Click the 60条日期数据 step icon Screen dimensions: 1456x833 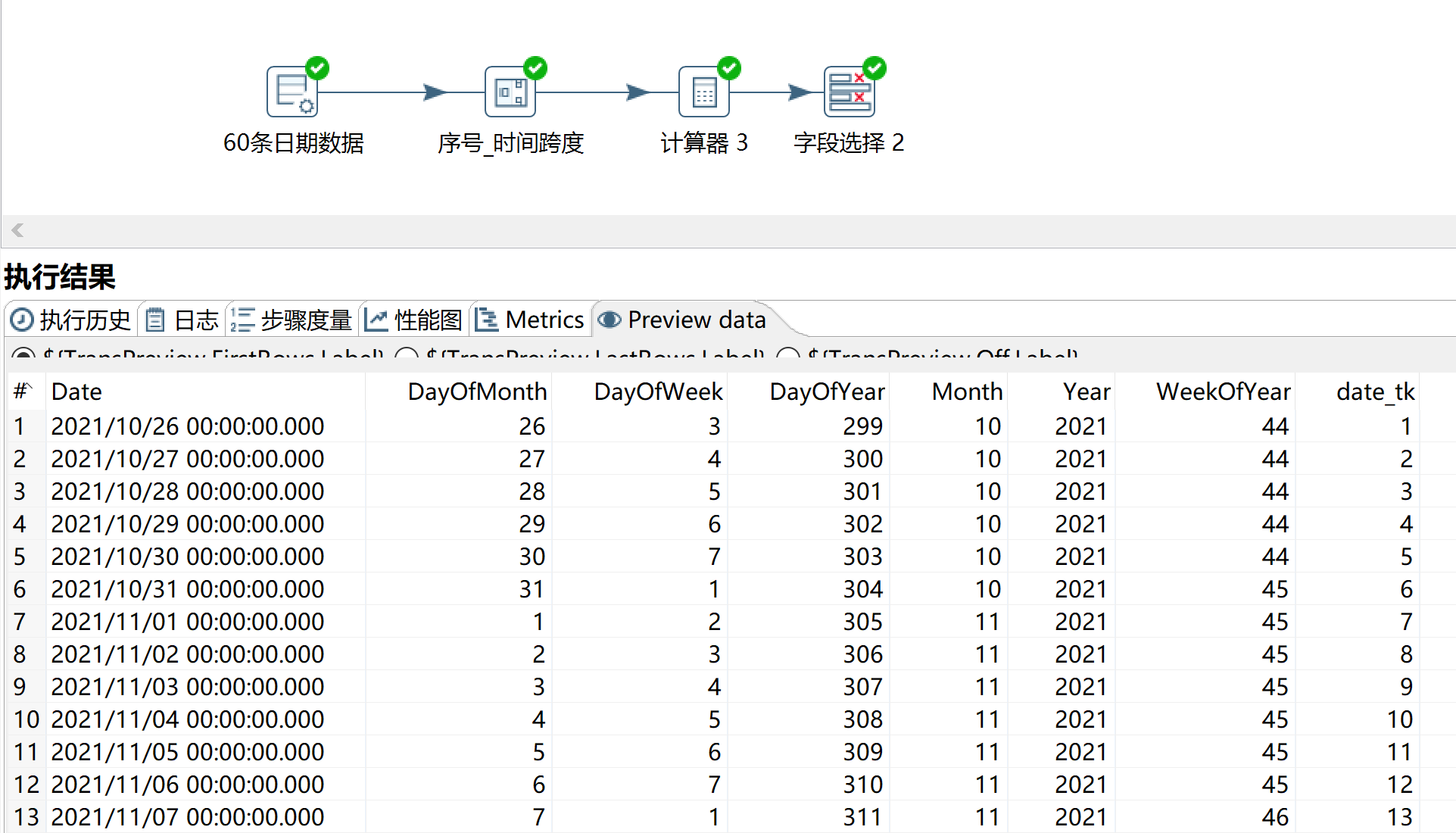click(292, 92)
